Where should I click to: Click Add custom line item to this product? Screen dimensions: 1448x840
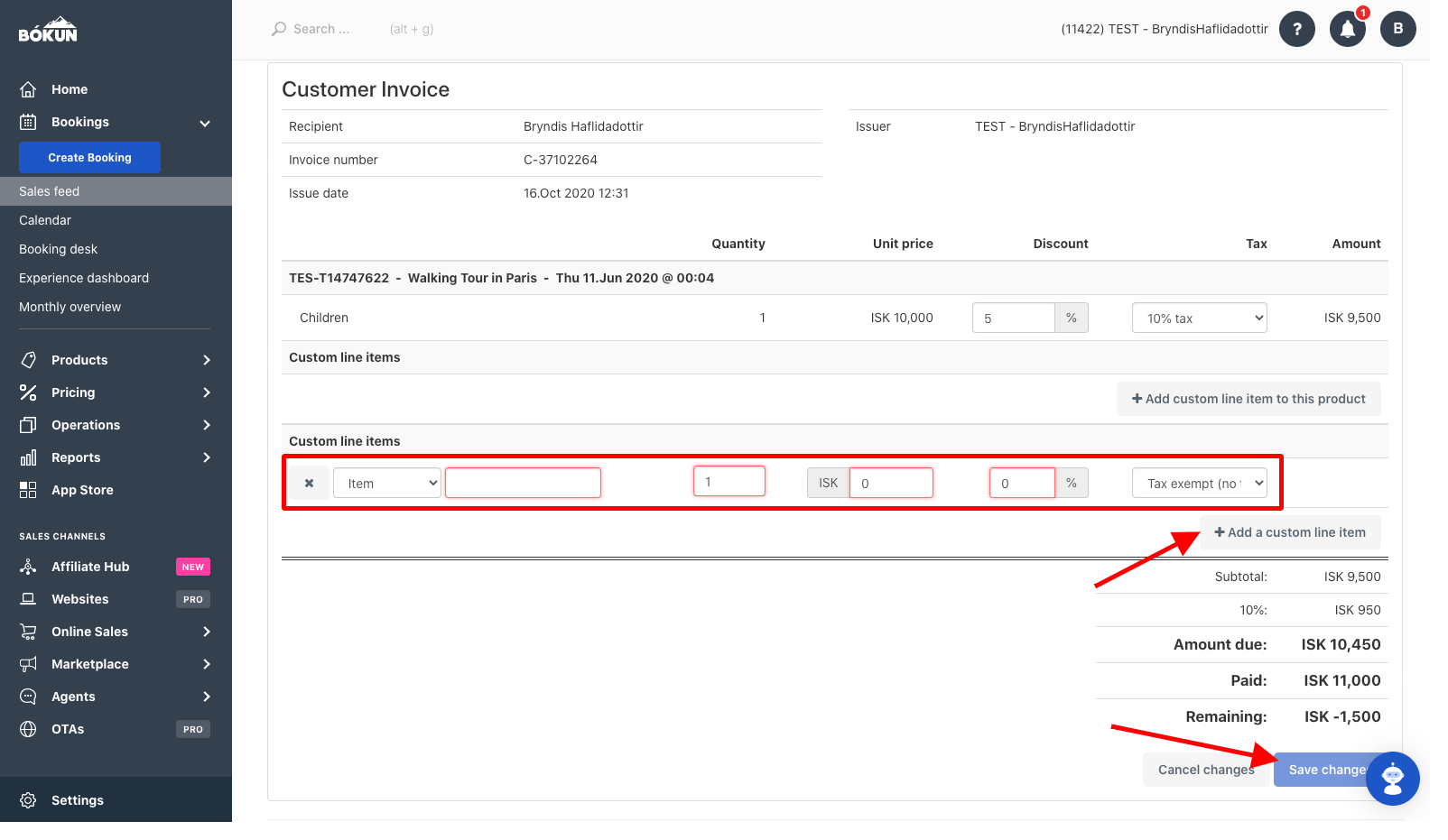(x=1248, y=399)
